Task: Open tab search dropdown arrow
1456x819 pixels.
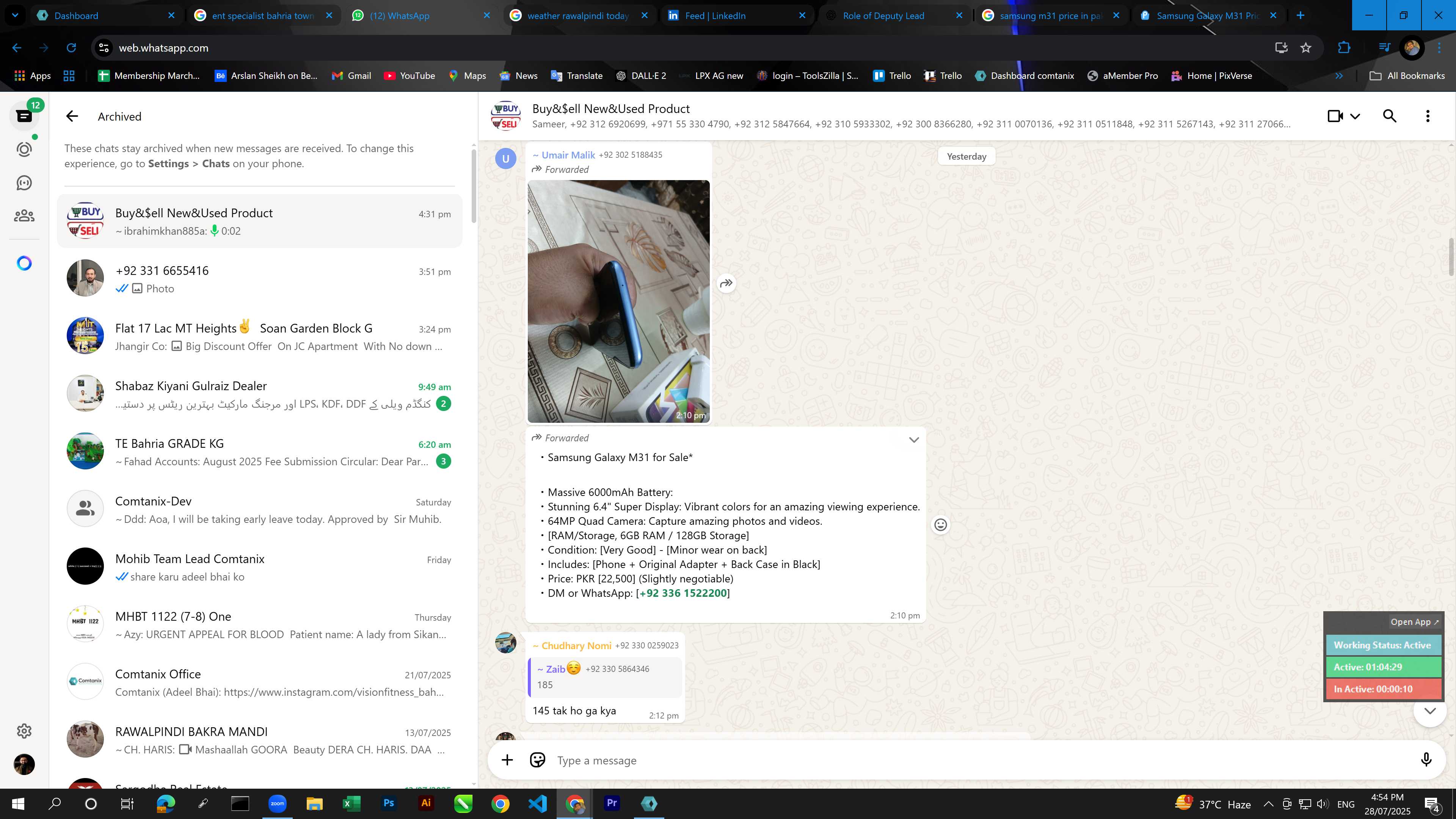Action: point(15,15)
